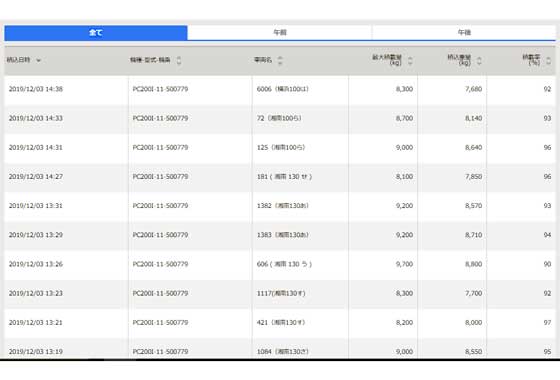Image resolution: width=560 pixels, height=380 pixels.
Task: Click loaded weight value 8,140
Action: tap(474, 118)
